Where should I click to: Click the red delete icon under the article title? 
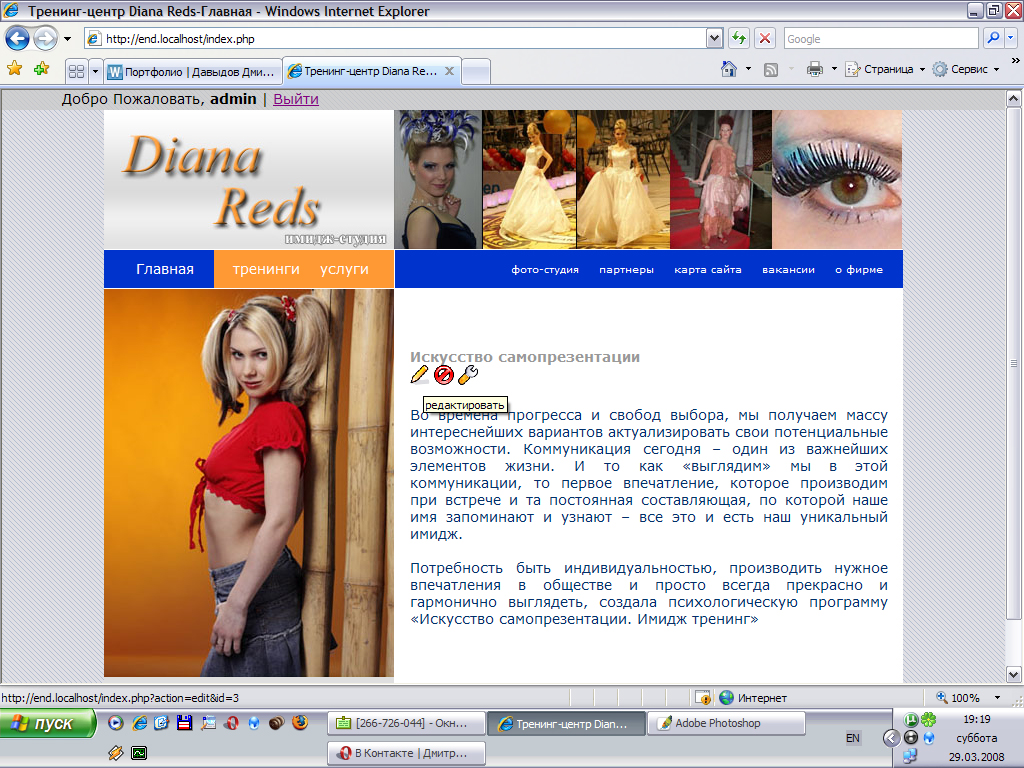(x=443, y=375)
